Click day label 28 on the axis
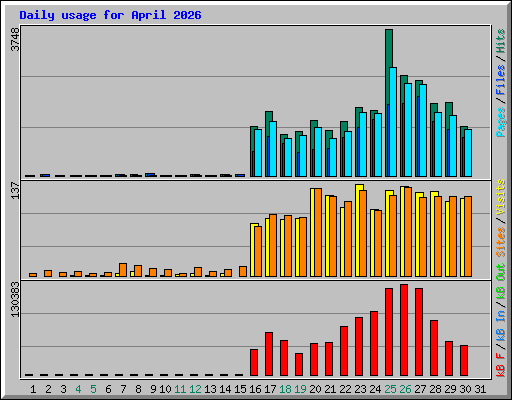512x400 pixels. click(435, 389)
